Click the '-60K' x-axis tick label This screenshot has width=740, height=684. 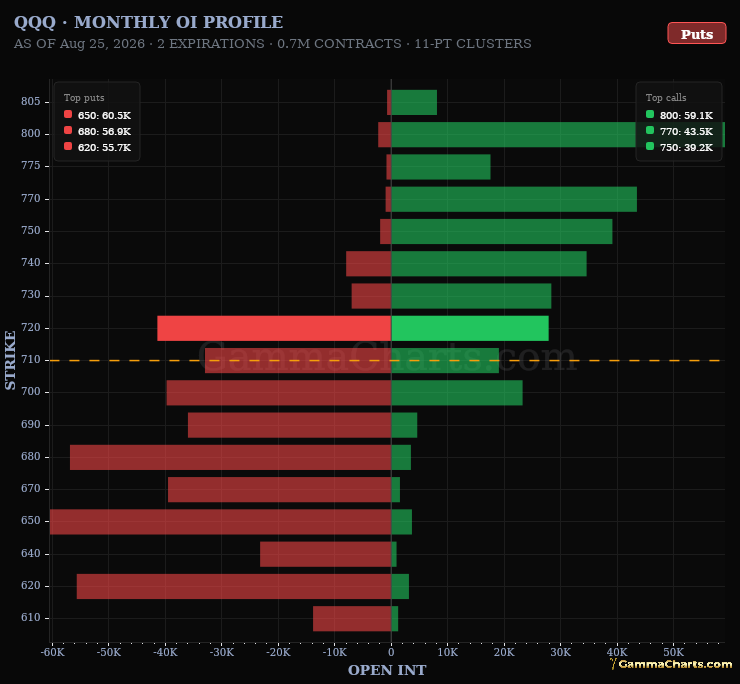(x=52, y=652)
